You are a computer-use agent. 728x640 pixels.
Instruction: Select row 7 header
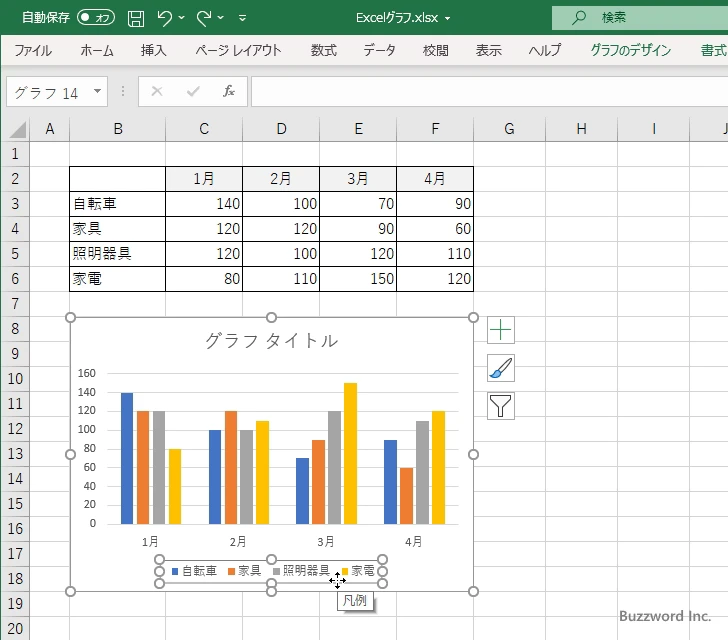coord(15,304)
